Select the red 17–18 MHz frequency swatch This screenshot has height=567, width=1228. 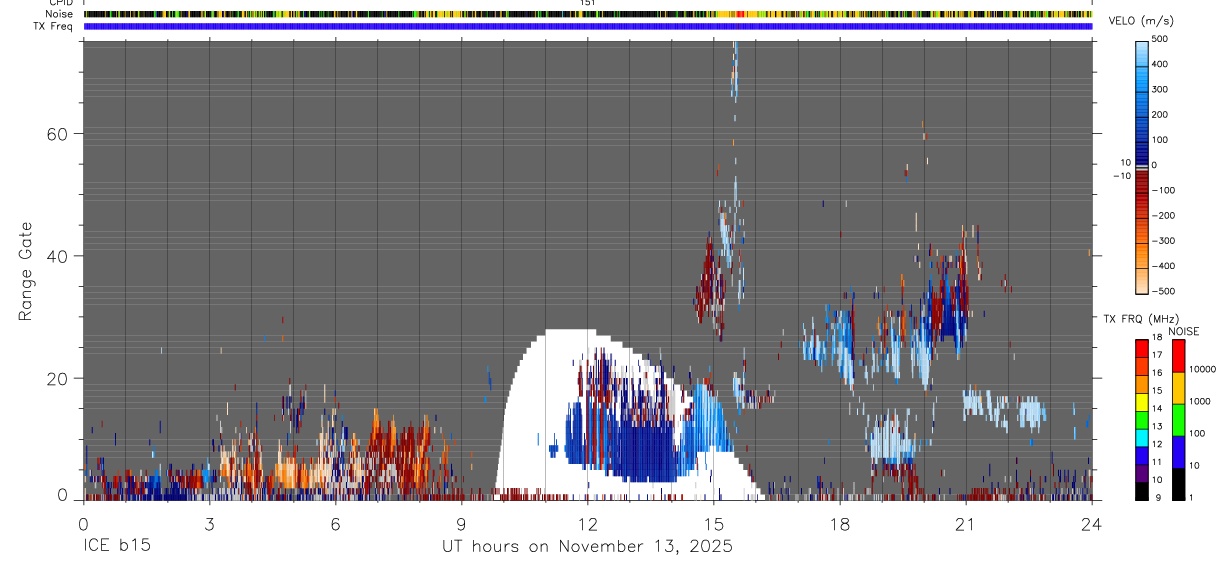1141,349
